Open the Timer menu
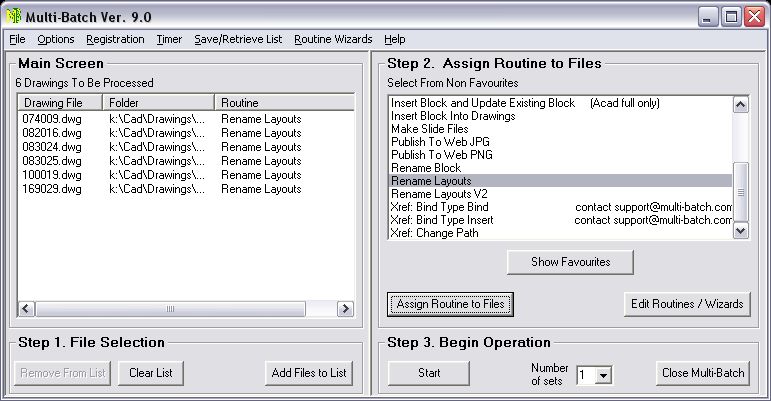The image size is (771, 401). click(x=169, y=39)
